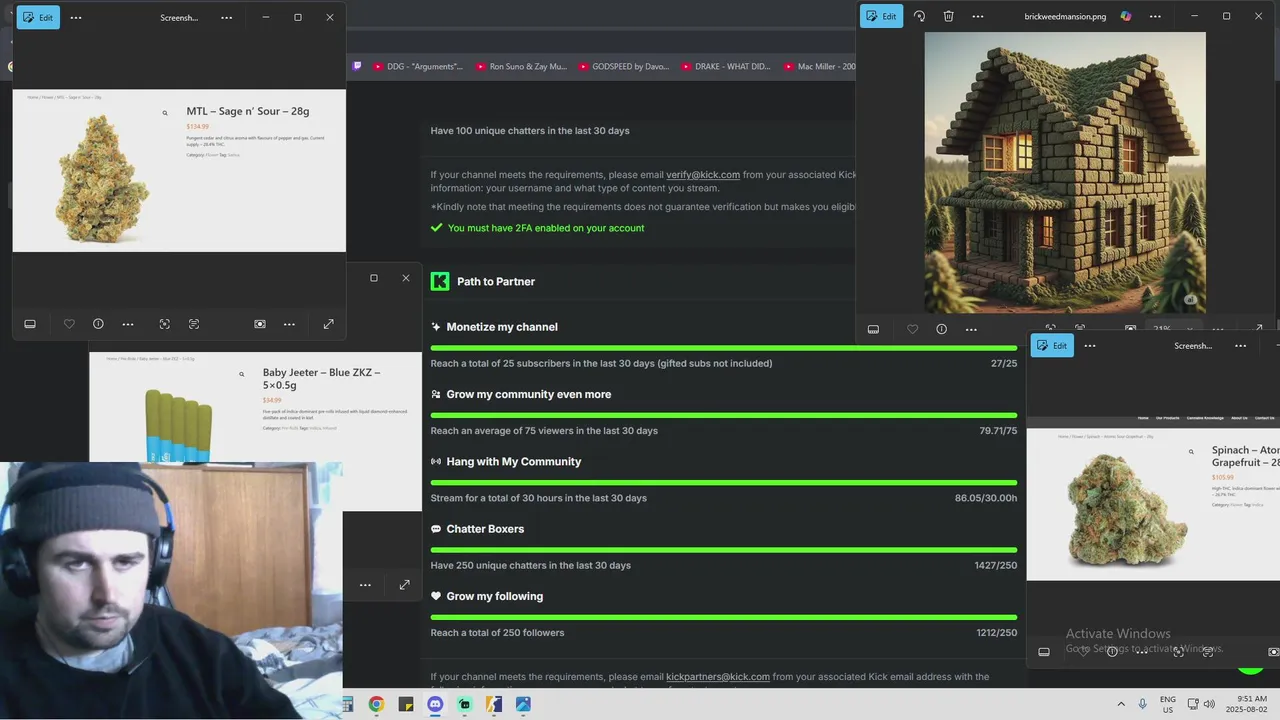The height and width of the screenshot is (720, 1280).
Task: Click scan text icon in Sage n' Sour window
Action: [x=194, y=324]
